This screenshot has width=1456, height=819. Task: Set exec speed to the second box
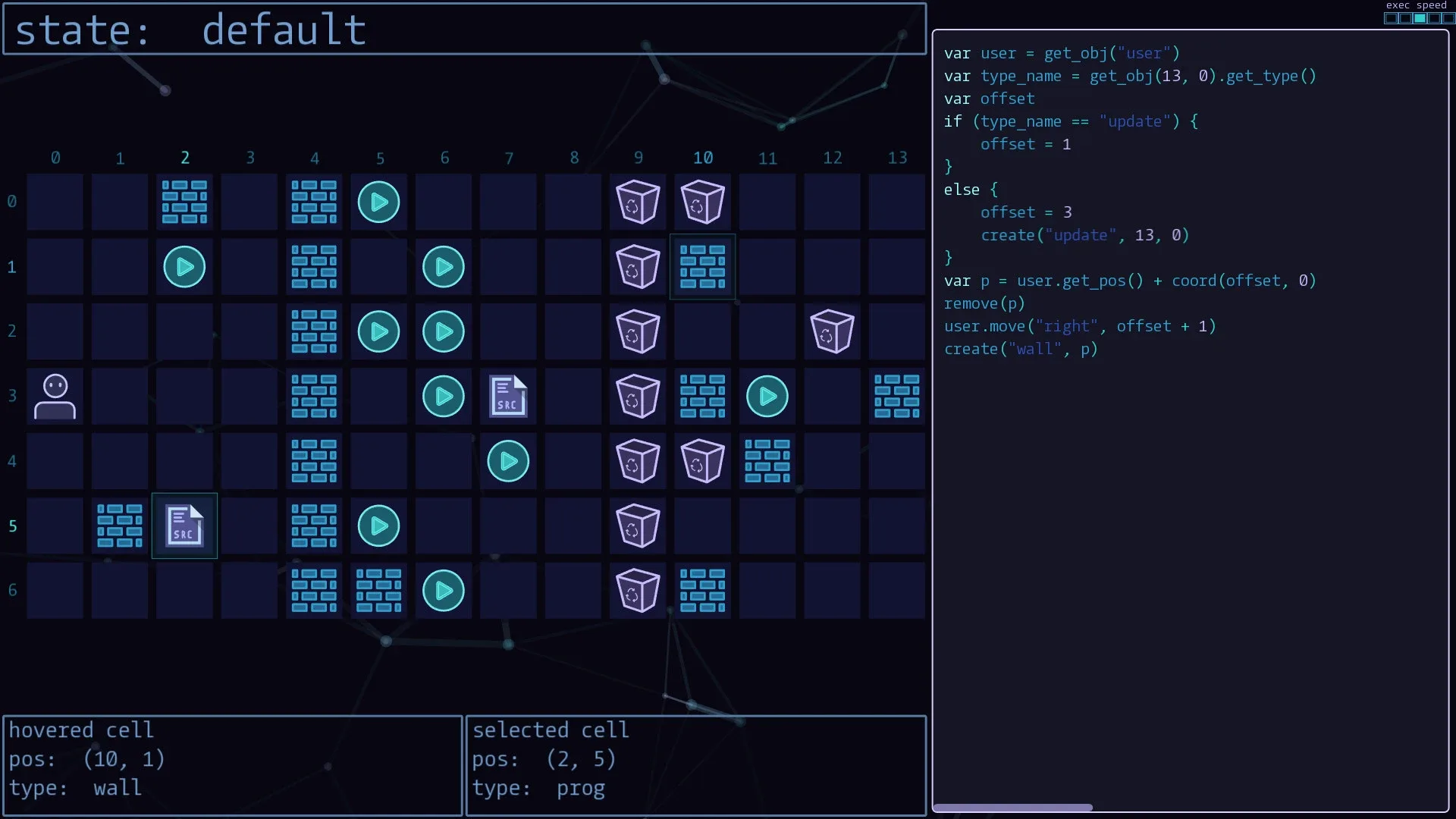(x=1405, y=18)
